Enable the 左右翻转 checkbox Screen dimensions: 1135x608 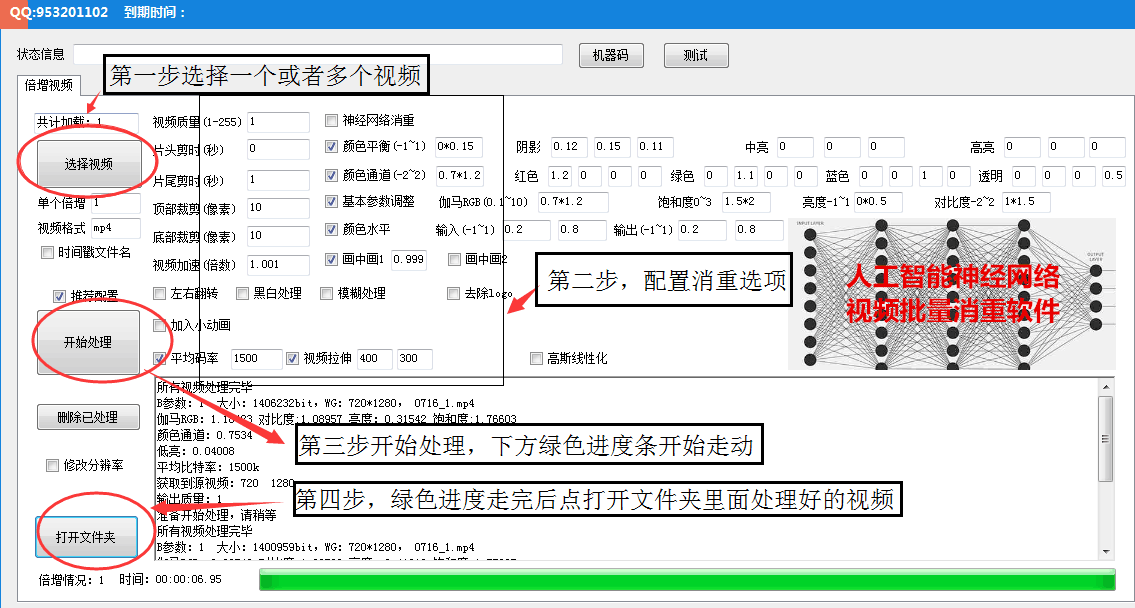(x=158, y=292)
